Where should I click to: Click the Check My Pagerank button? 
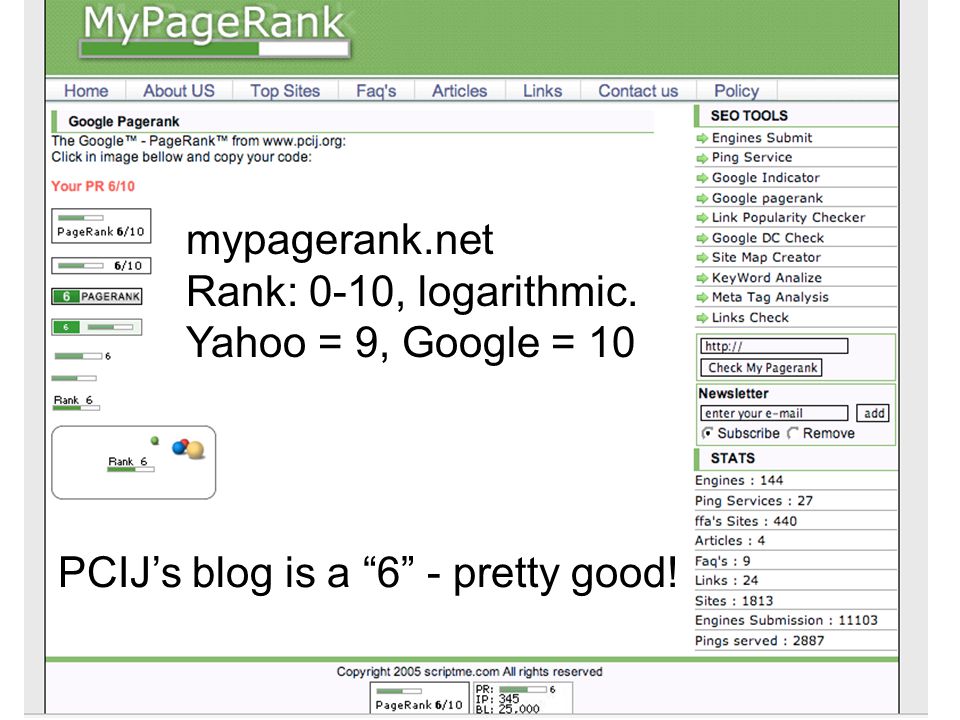pos(761,367)
